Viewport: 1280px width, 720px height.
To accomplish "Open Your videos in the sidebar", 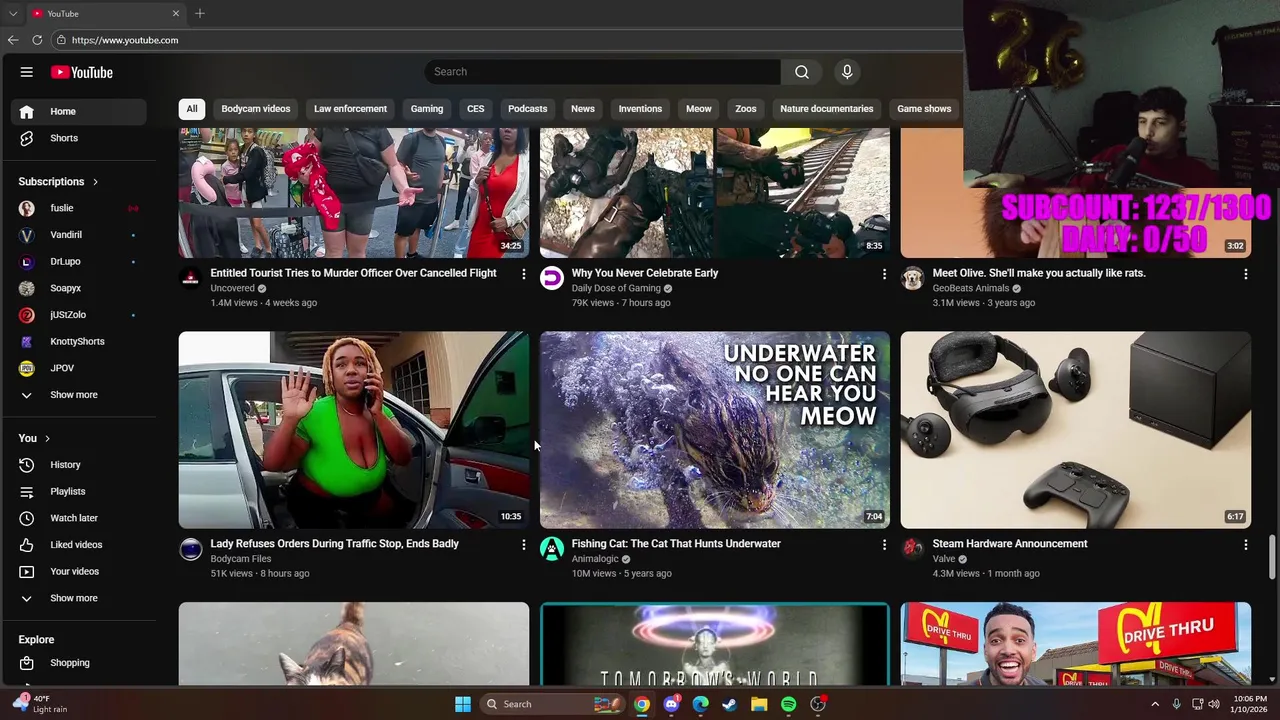I will point(78,571).
